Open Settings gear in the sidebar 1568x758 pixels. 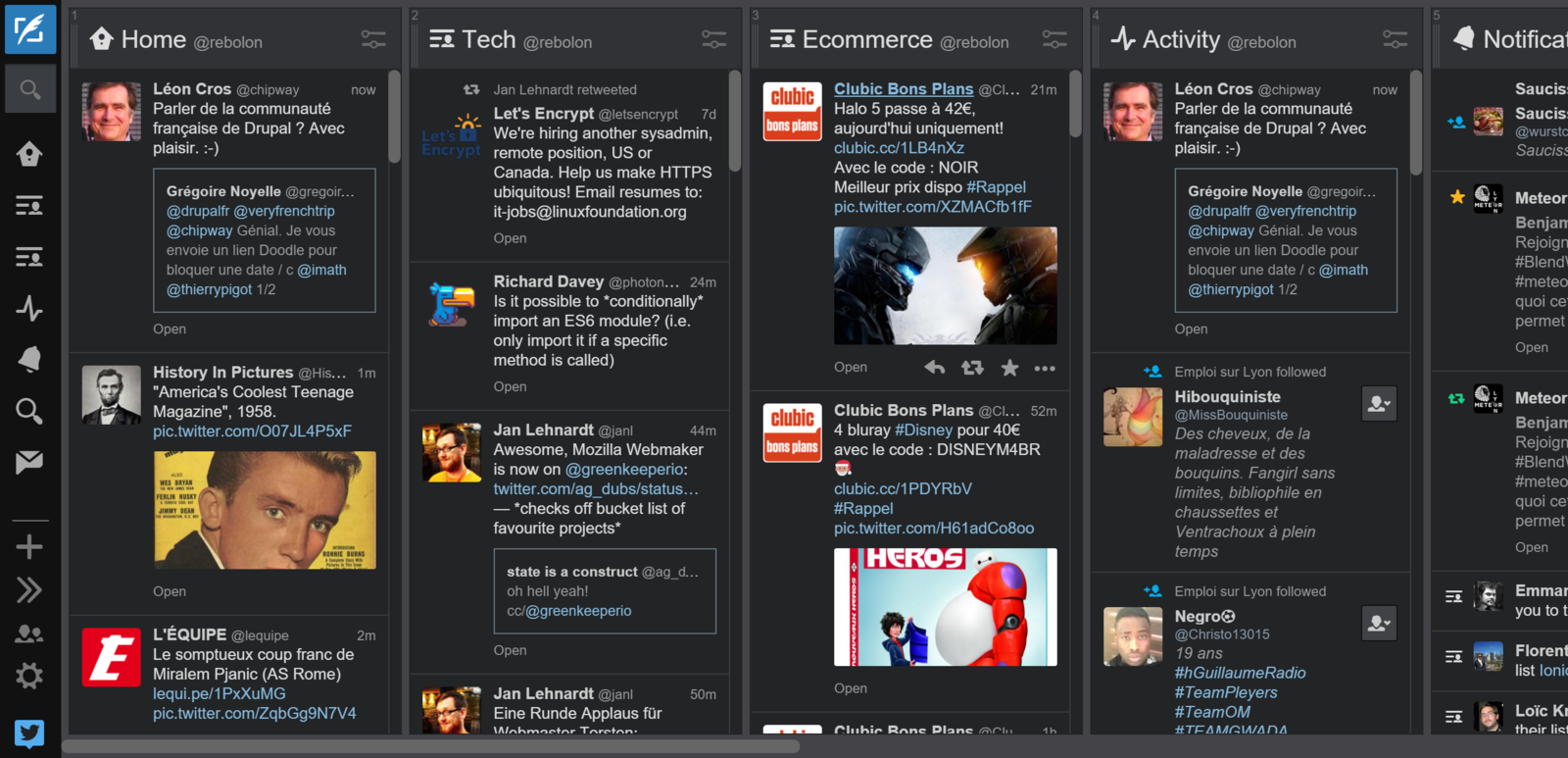coord(29,676)
